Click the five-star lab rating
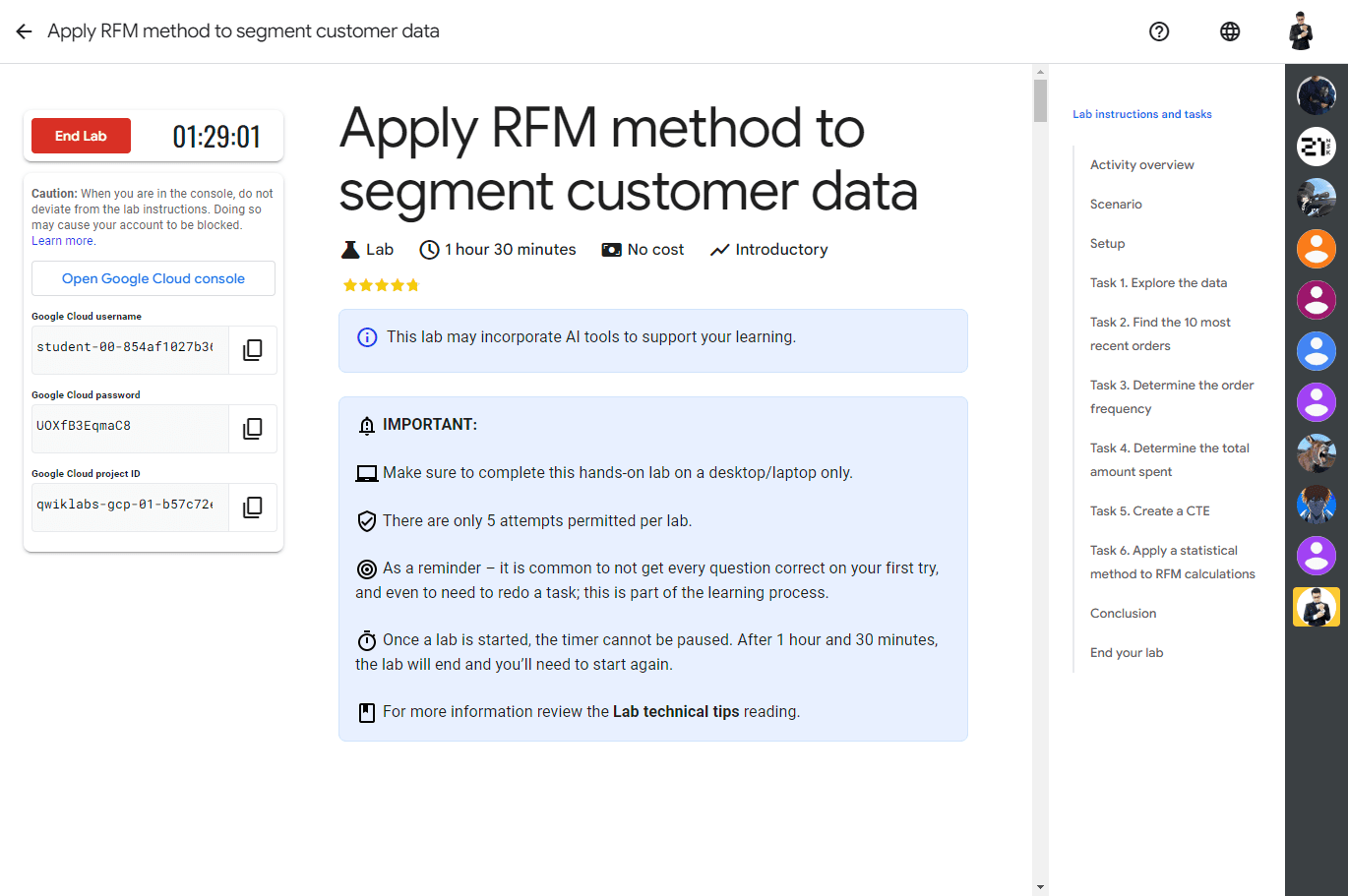This screenshot has height=896, width=1348. tap(381, 285)
